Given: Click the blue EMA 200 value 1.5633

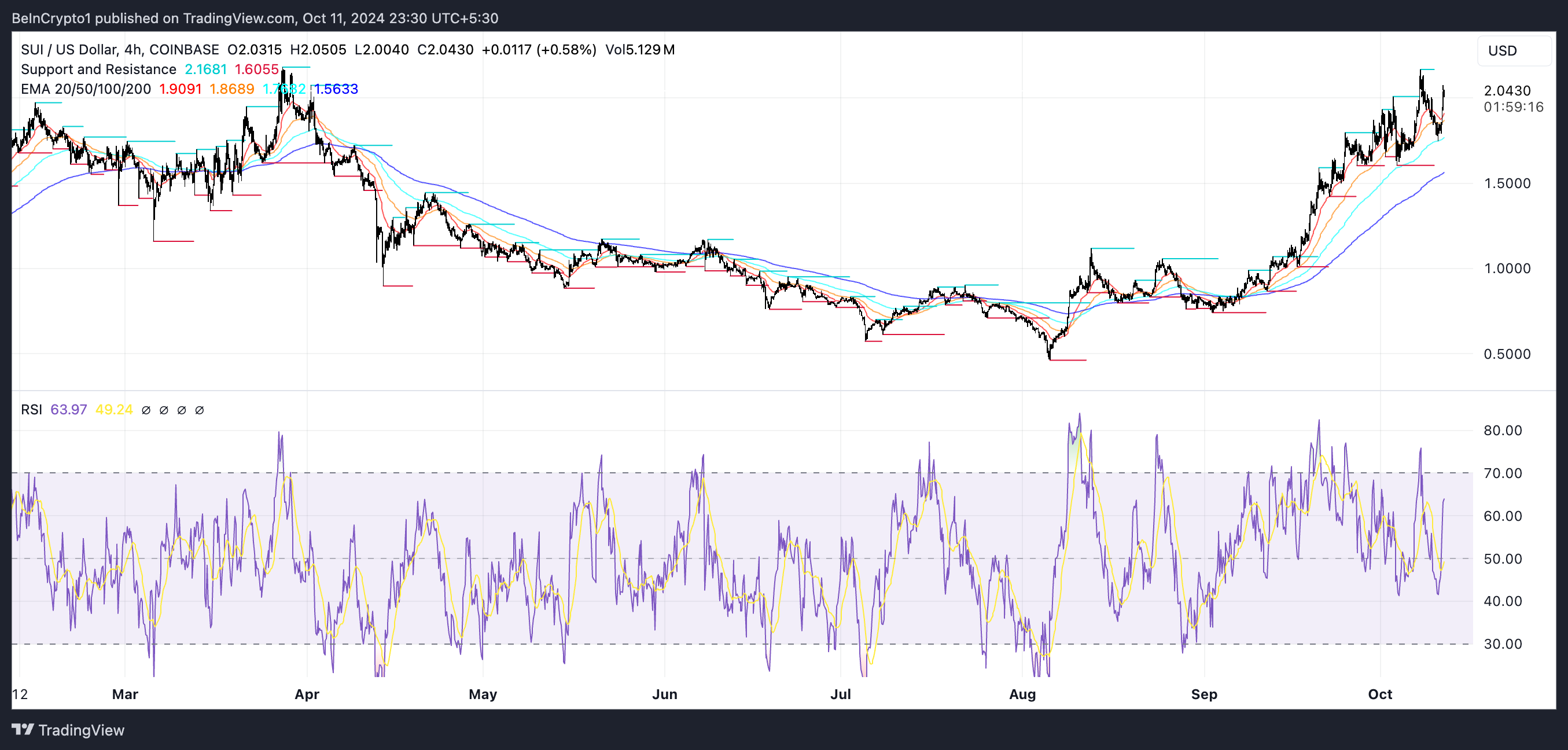Looking at the screenshot, I should [x=336, y=89].
